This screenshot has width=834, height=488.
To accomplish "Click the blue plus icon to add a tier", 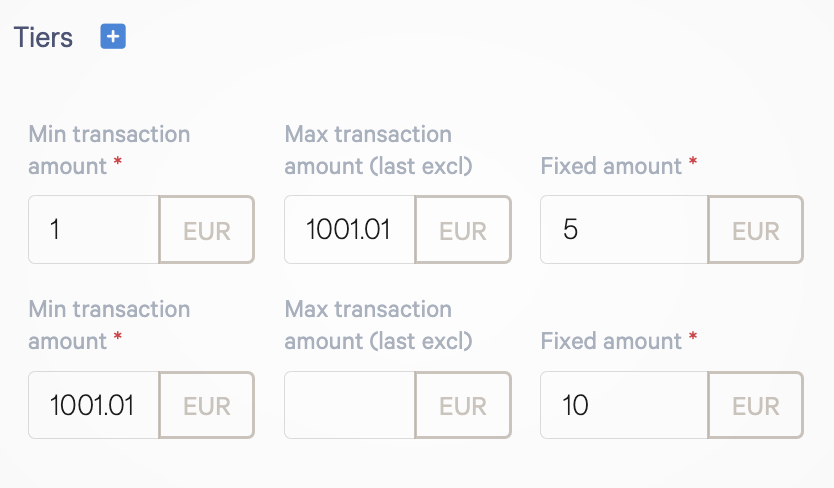I will (x=113, y=37).
